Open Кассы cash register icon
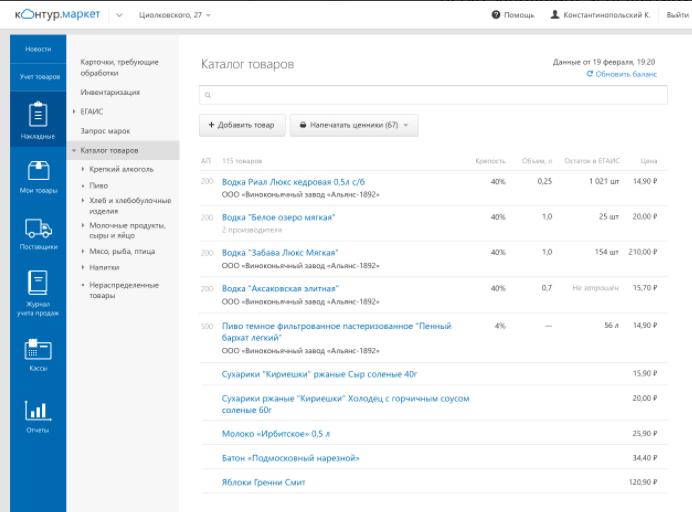This screenshot has height=512, width=692. point(38,349)
